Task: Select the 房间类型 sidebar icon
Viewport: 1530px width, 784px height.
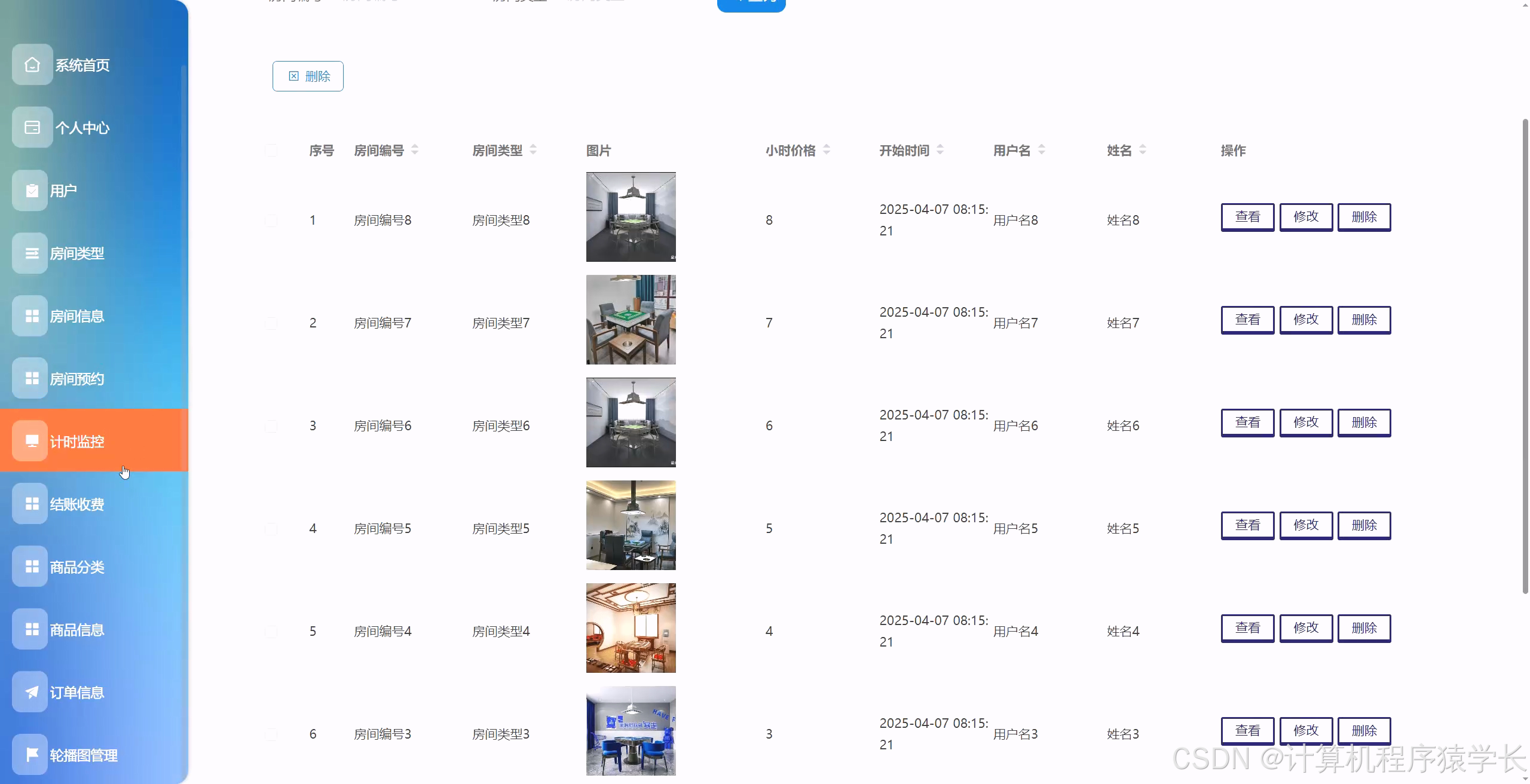Action: pyautogui.click(x=29, y=253)
